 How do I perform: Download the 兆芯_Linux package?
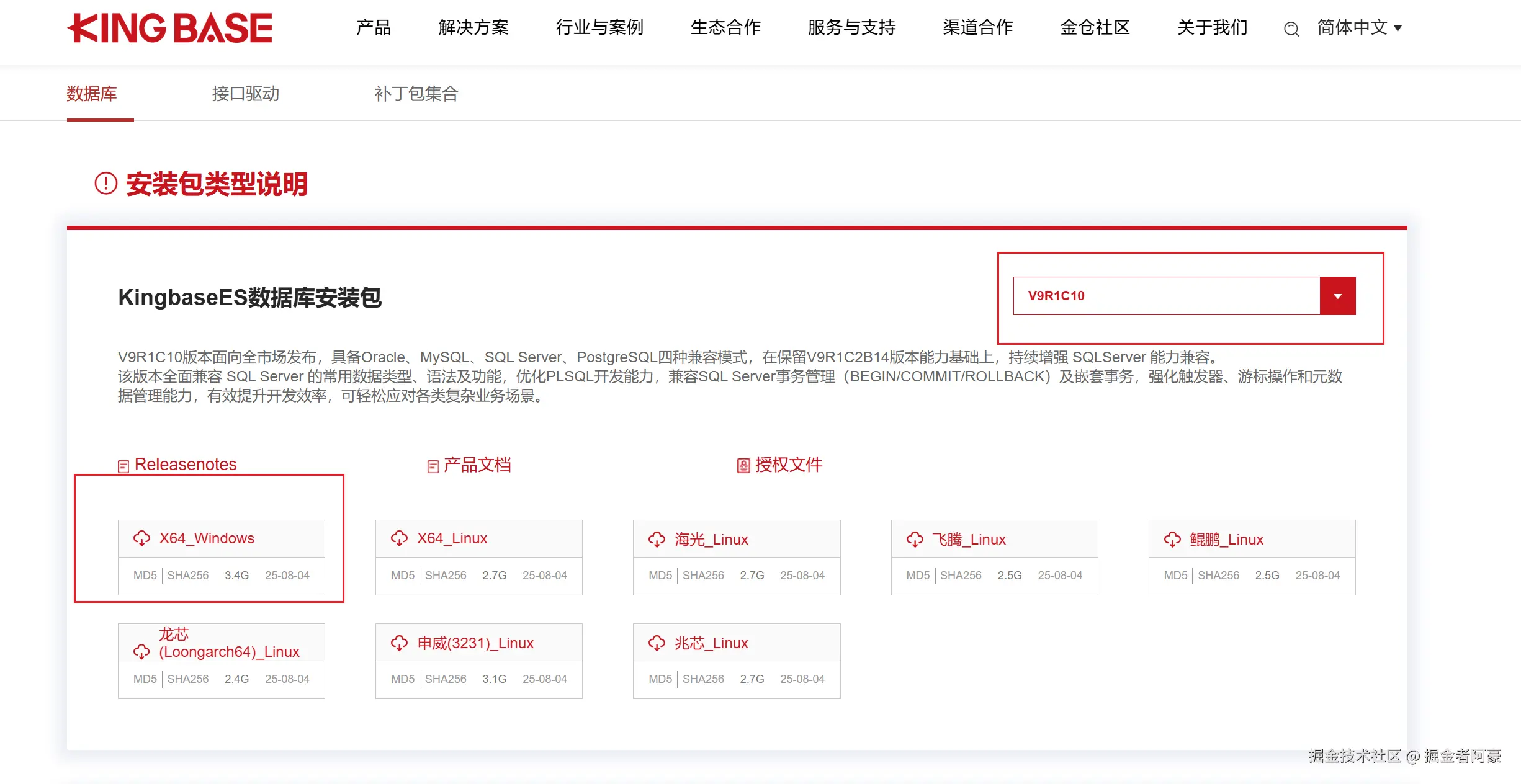pyautogui.click(x=711, y=643)
